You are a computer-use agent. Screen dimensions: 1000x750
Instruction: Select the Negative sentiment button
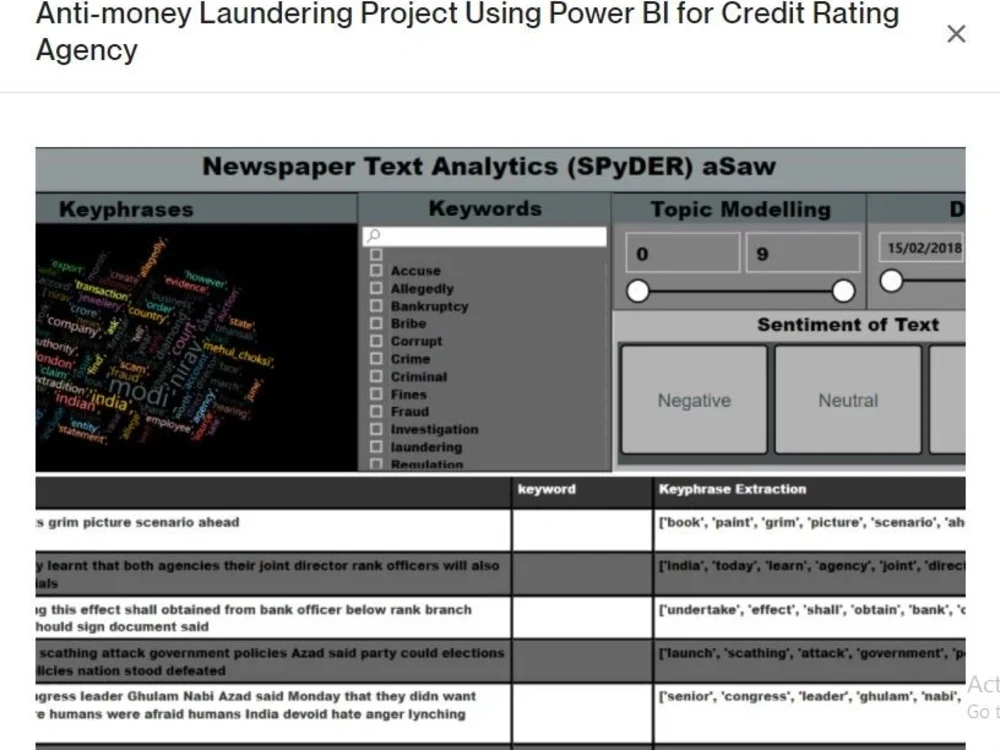(x=694, y=400)
